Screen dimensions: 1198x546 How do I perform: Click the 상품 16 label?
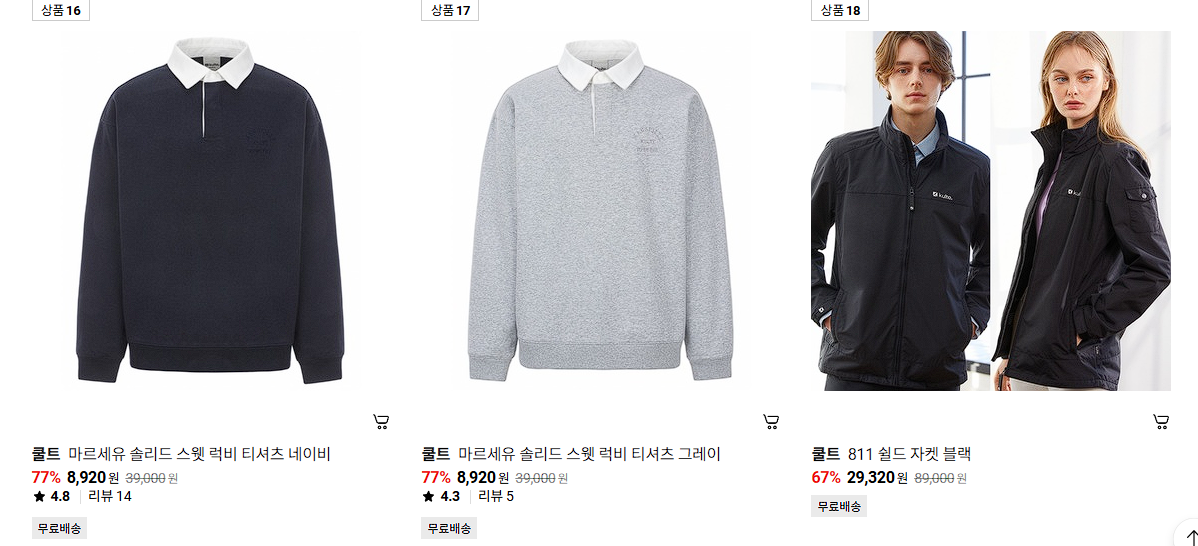[x=60, y=10]
